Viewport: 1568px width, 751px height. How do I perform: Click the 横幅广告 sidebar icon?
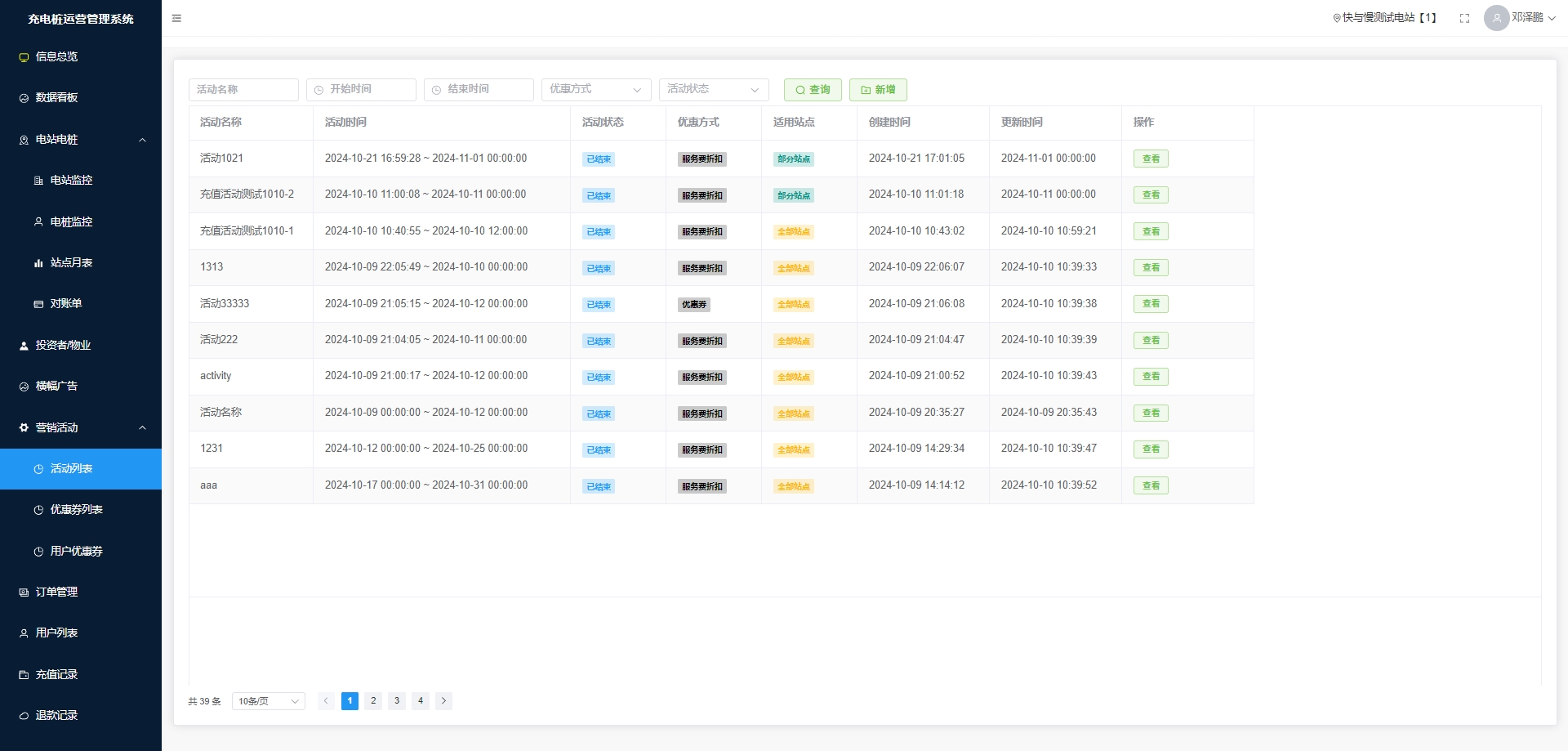pyautogui.click(x=24, y=387)
